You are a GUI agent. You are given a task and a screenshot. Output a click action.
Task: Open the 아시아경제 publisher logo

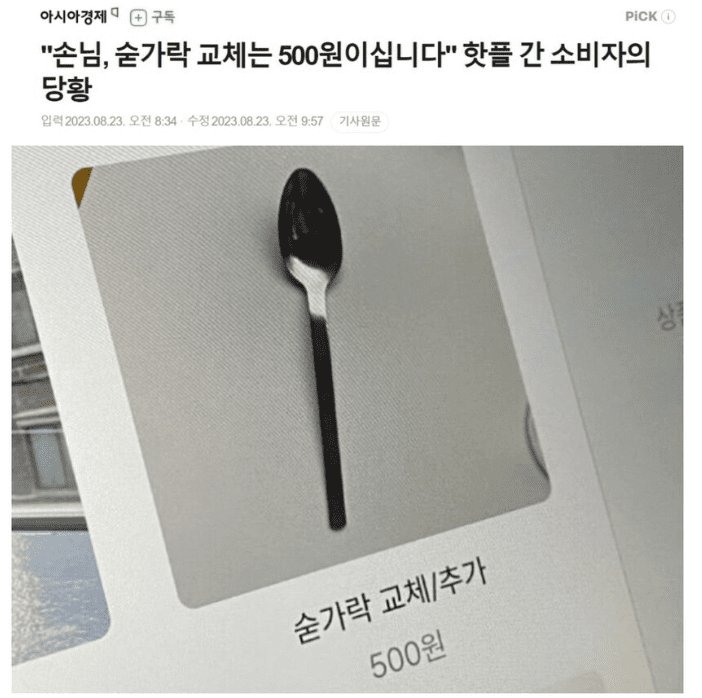pos(73,17)
